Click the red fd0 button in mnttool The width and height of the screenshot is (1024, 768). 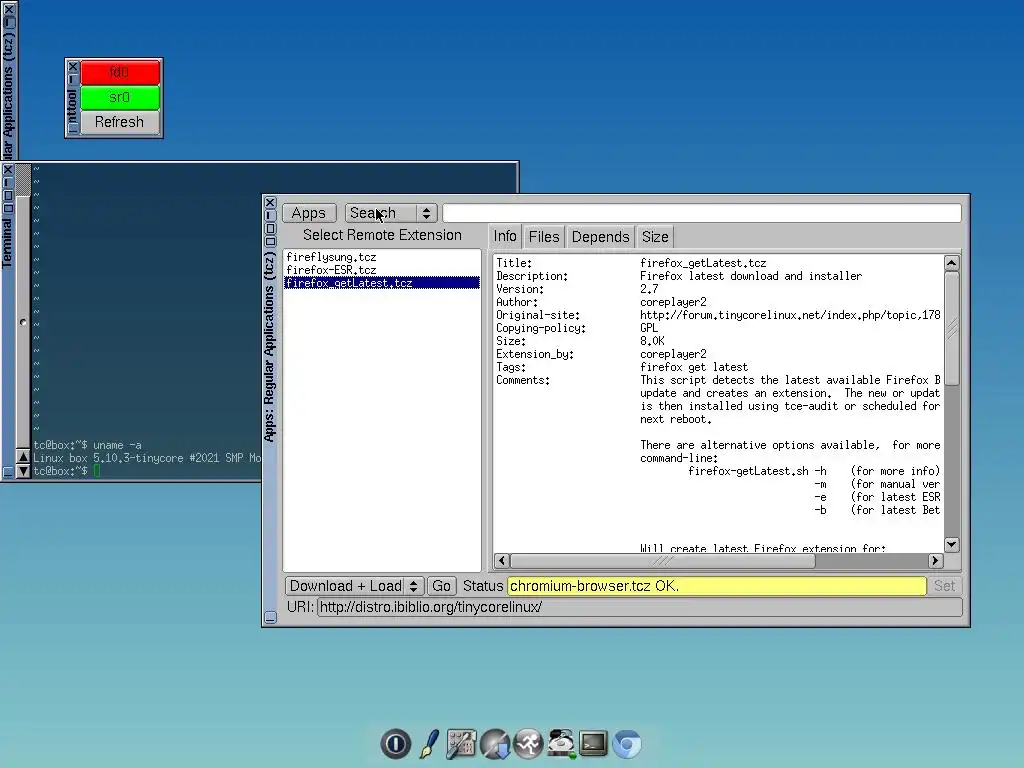point(120,72)
